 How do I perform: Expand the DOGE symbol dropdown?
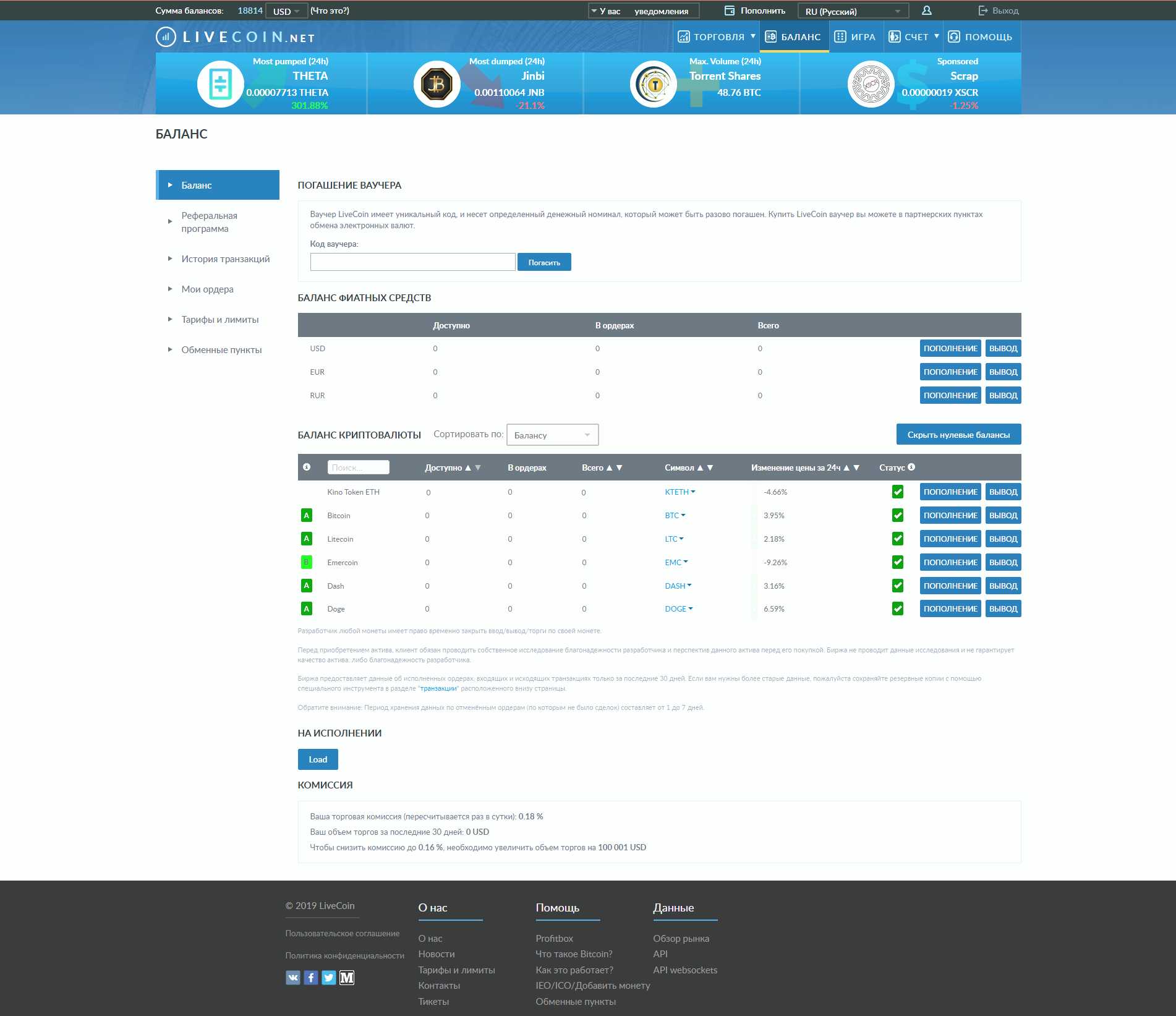pos(679,608)
